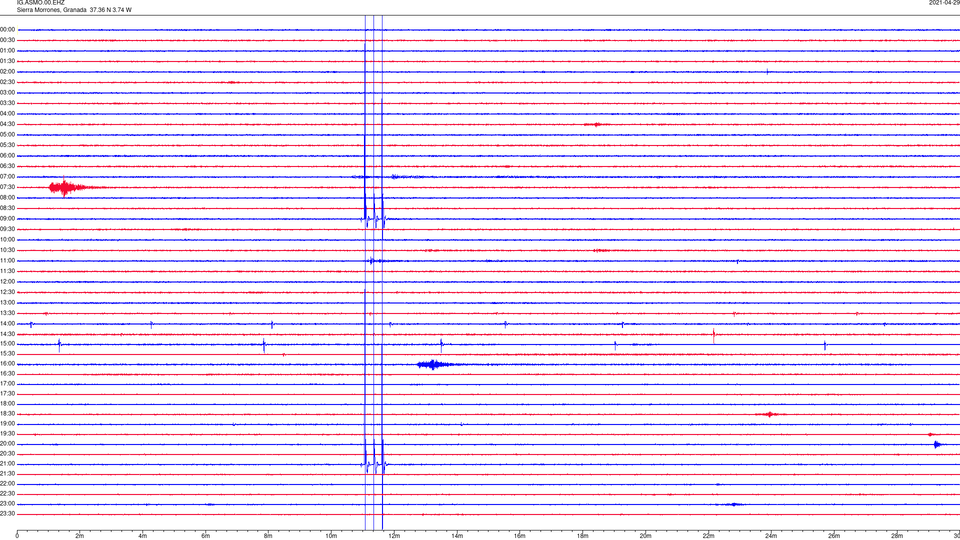Click the 4m tick label on axis
Image resolution: width=960 pixels, height=540 pixels.
tap(143, 536)
